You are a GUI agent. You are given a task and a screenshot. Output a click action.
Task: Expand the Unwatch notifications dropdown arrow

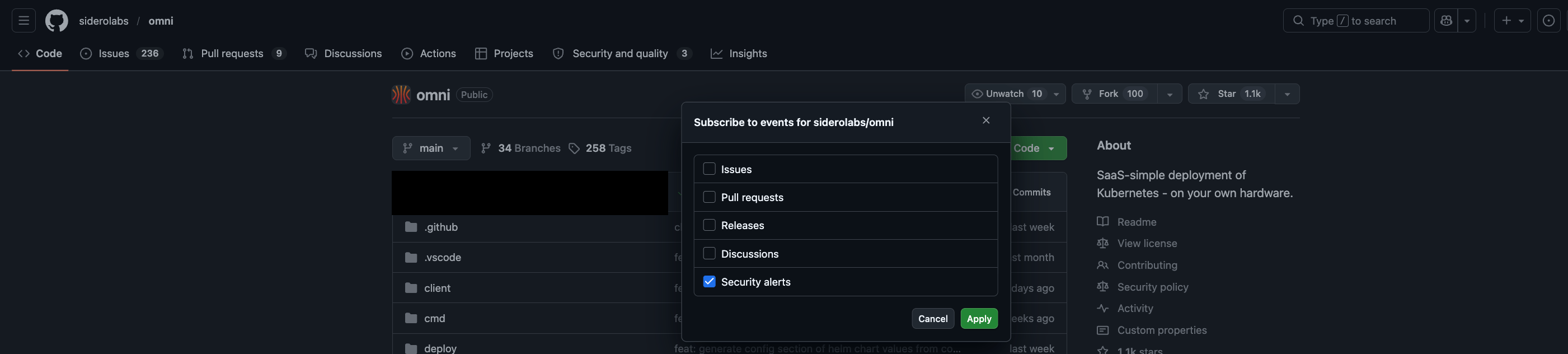1057,94
